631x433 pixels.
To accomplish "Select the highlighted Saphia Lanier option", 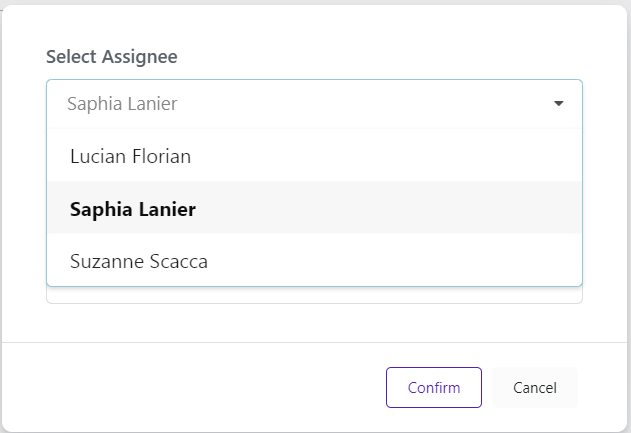I will pyautogui.click(x=133, y=209).
